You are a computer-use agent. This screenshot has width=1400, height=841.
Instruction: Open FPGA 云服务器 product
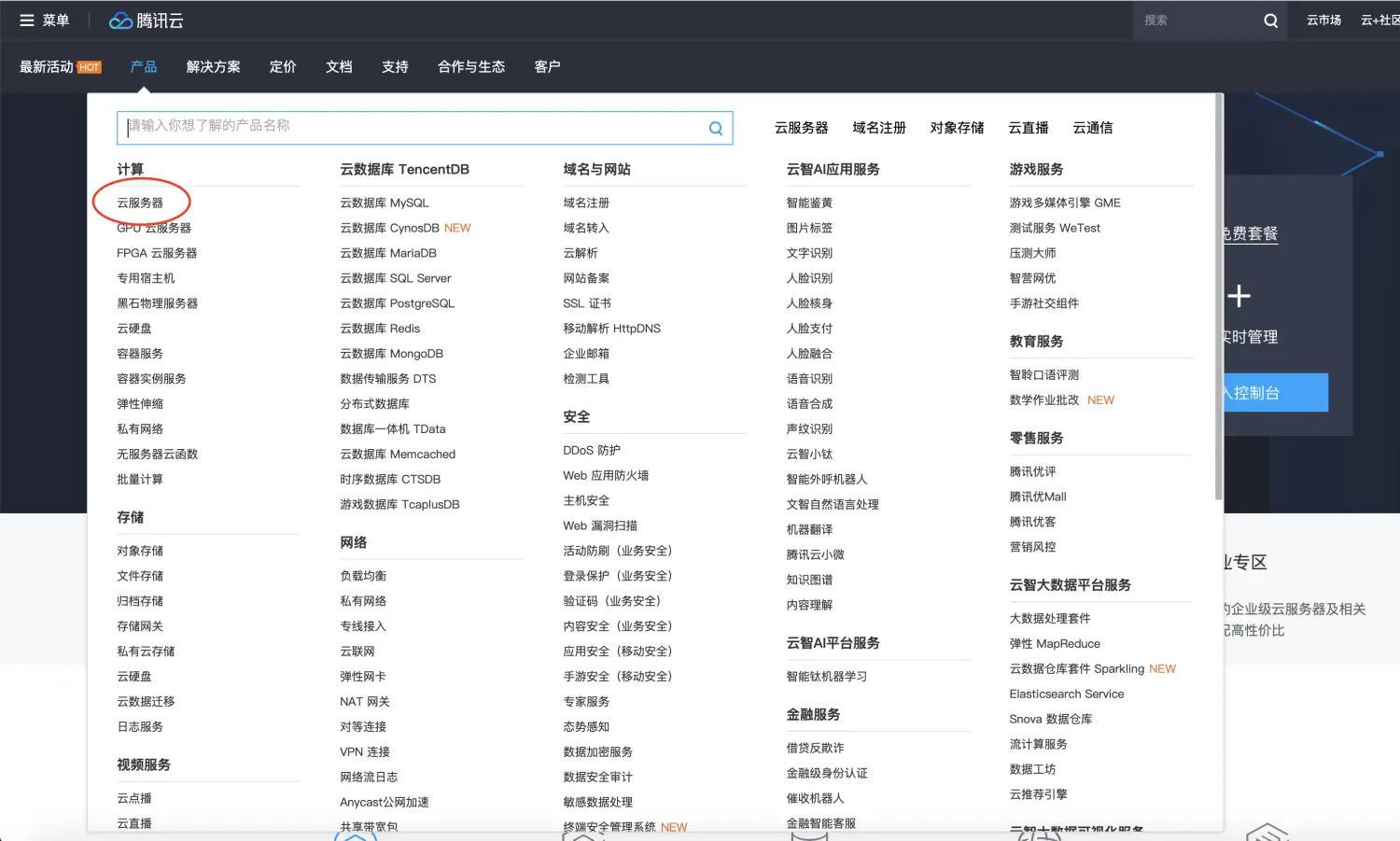pos(157,253)
